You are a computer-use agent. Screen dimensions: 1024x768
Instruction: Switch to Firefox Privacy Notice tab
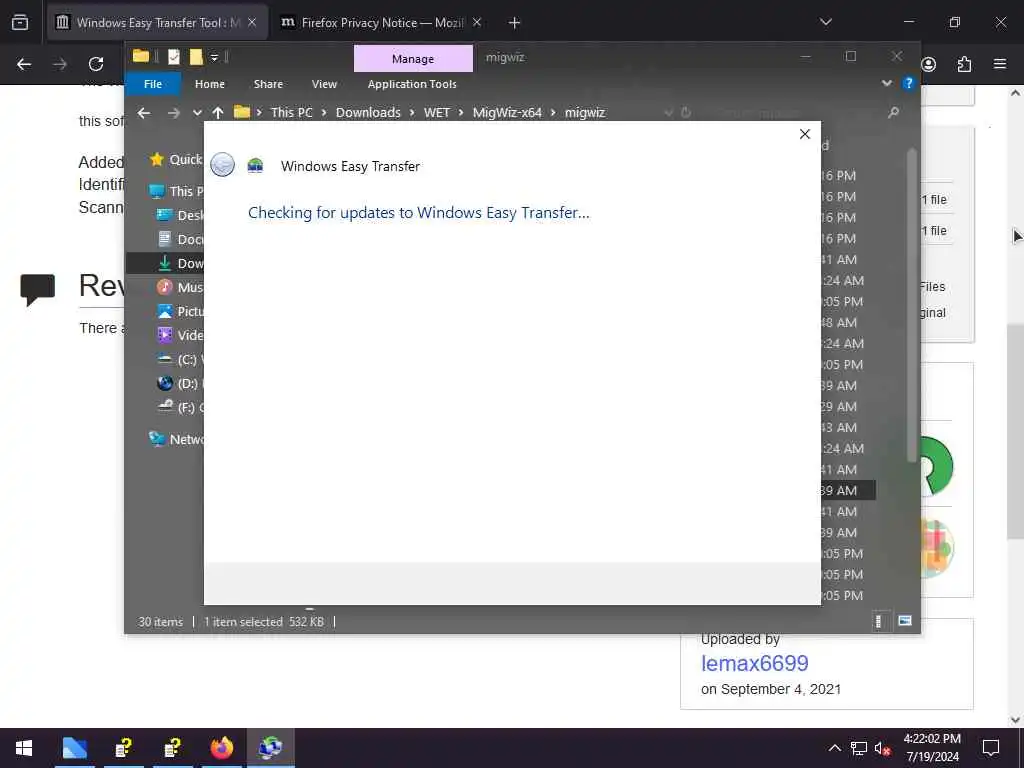pyautogui.click(x=381, y=22)
